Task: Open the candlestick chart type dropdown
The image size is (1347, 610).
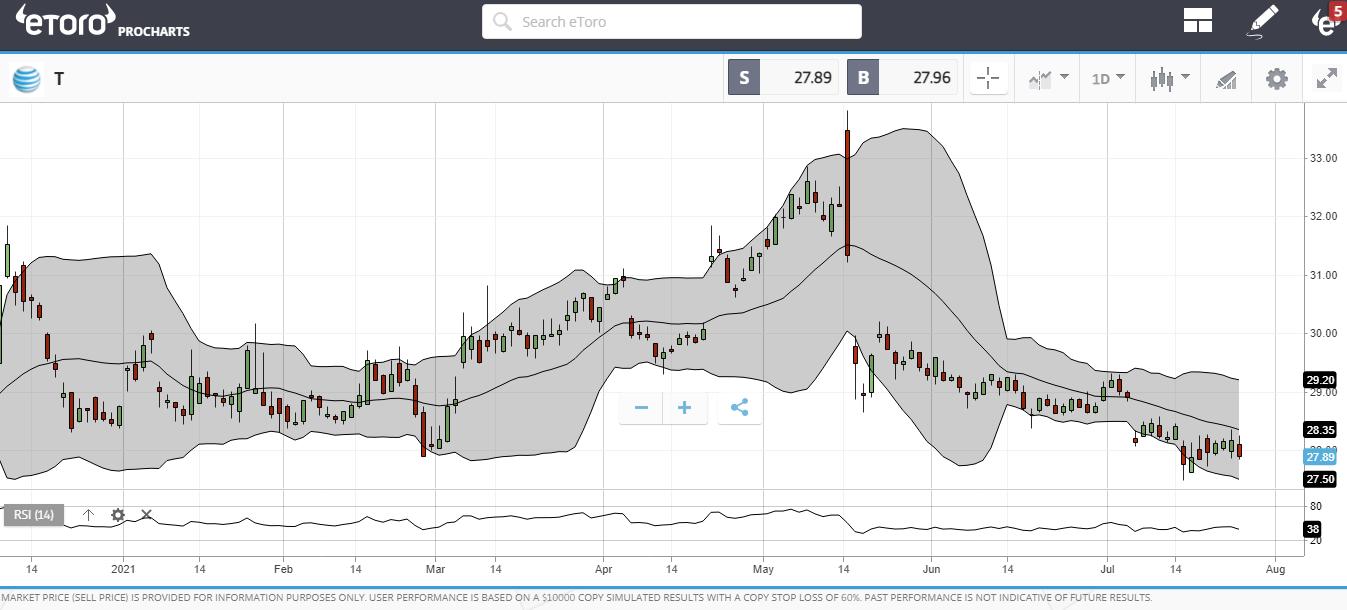Action: [1169, 78]
